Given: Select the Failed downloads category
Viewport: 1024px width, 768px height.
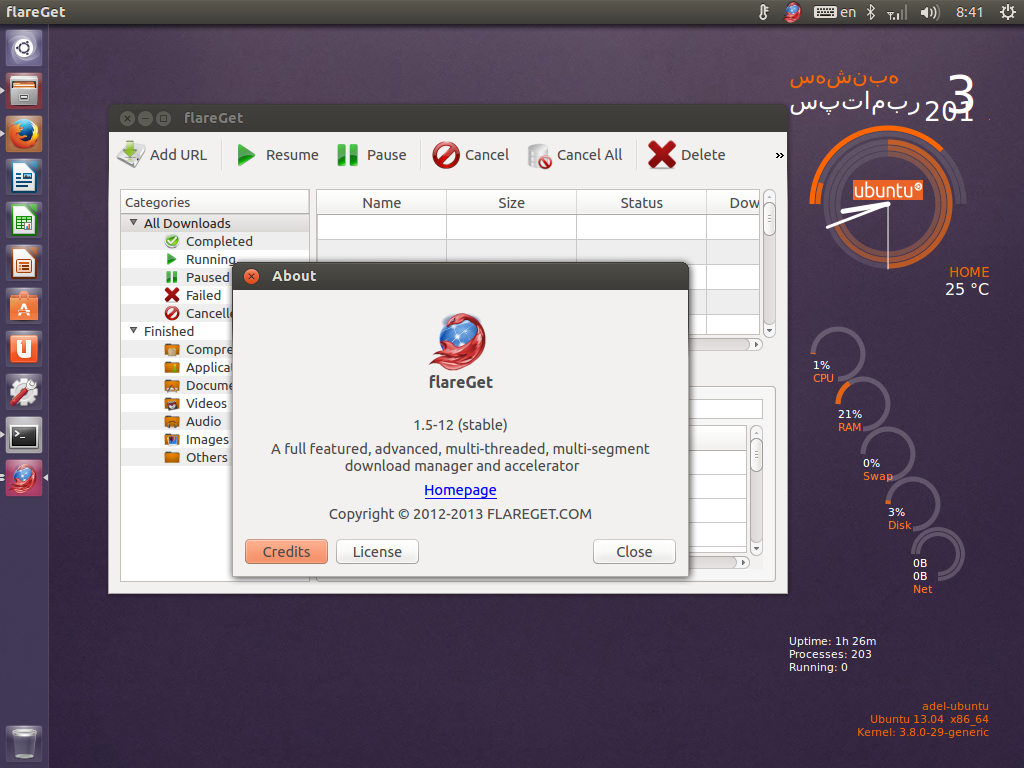Looking at the screenshot, I should coord(203,295).
